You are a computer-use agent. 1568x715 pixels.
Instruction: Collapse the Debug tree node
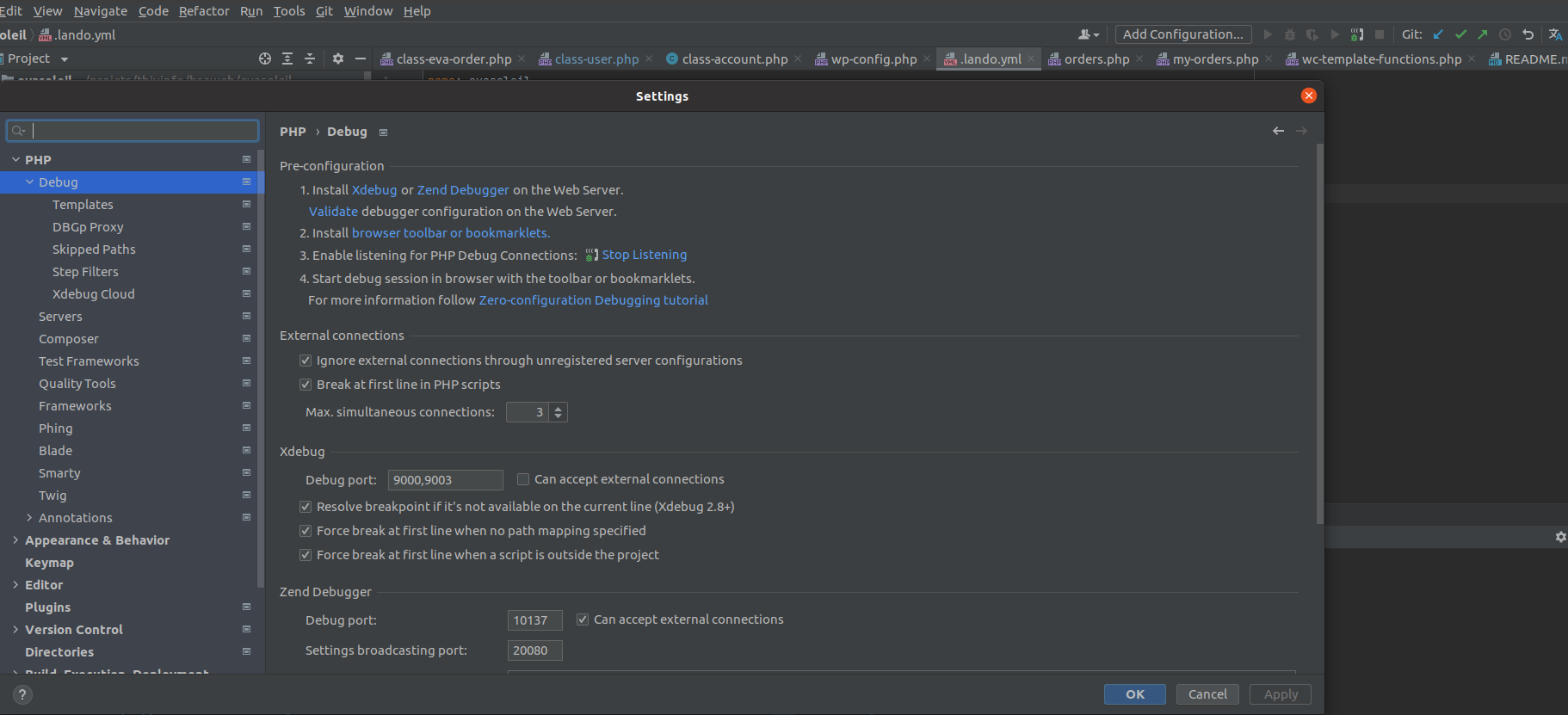[30, 182]
